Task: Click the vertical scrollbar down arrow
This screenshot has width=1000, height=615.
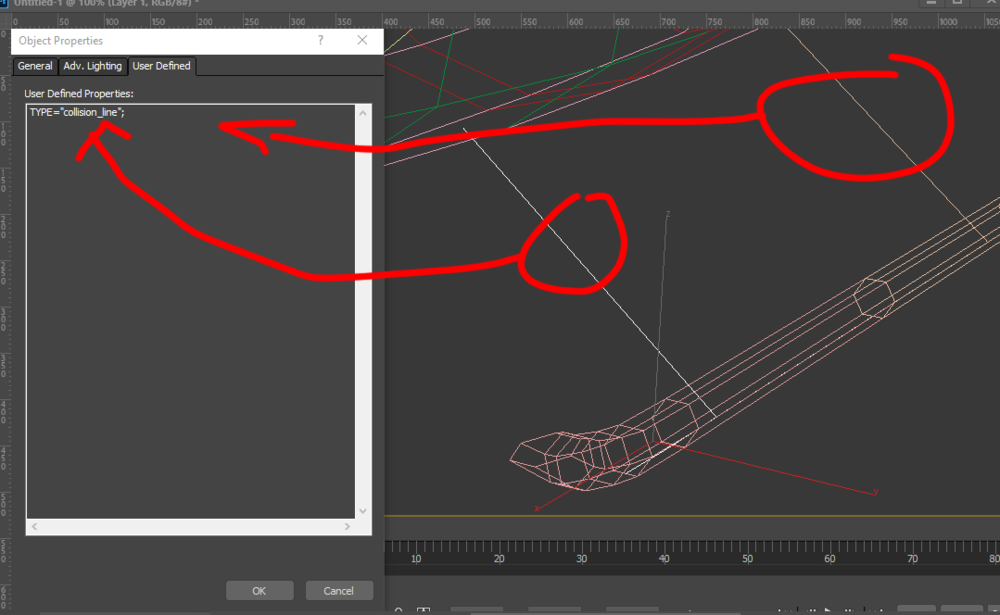Action: (363, 510)
